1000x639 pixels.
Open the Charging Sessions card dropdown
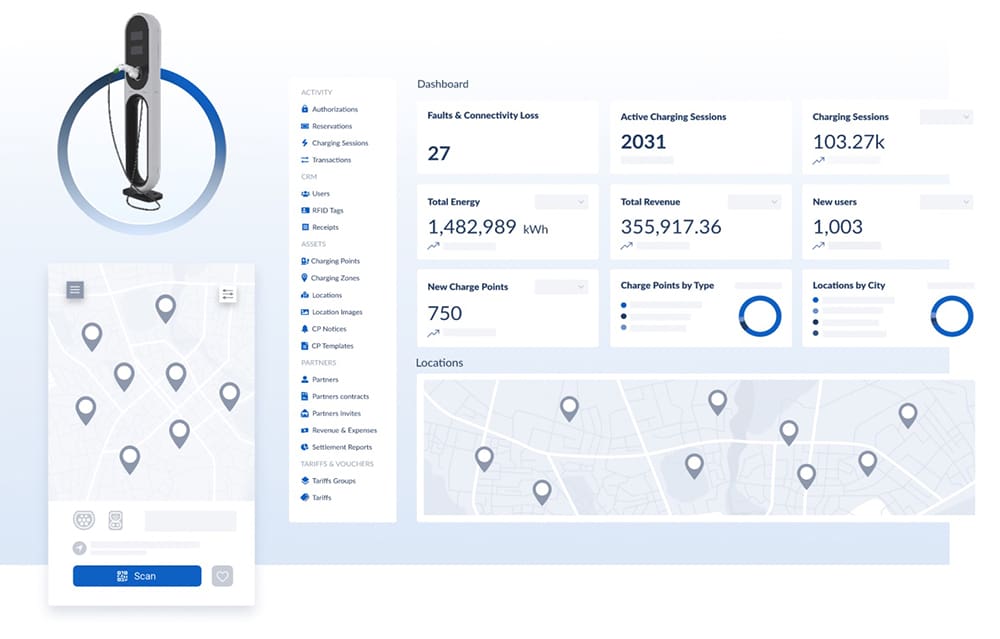coord(945,117)
